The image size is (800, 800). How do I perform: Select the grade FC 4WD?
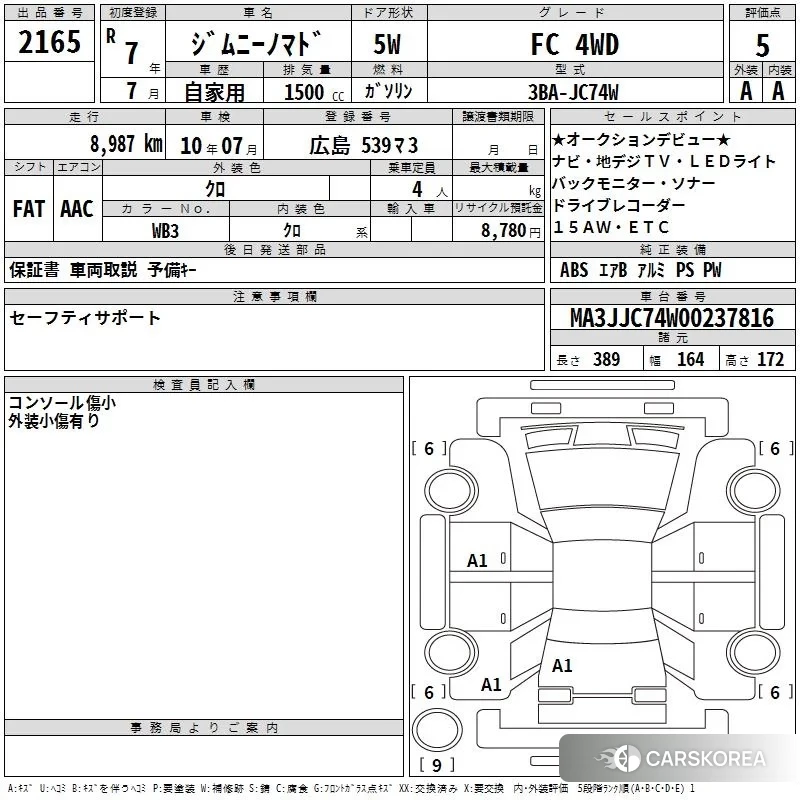click(574, 44)
